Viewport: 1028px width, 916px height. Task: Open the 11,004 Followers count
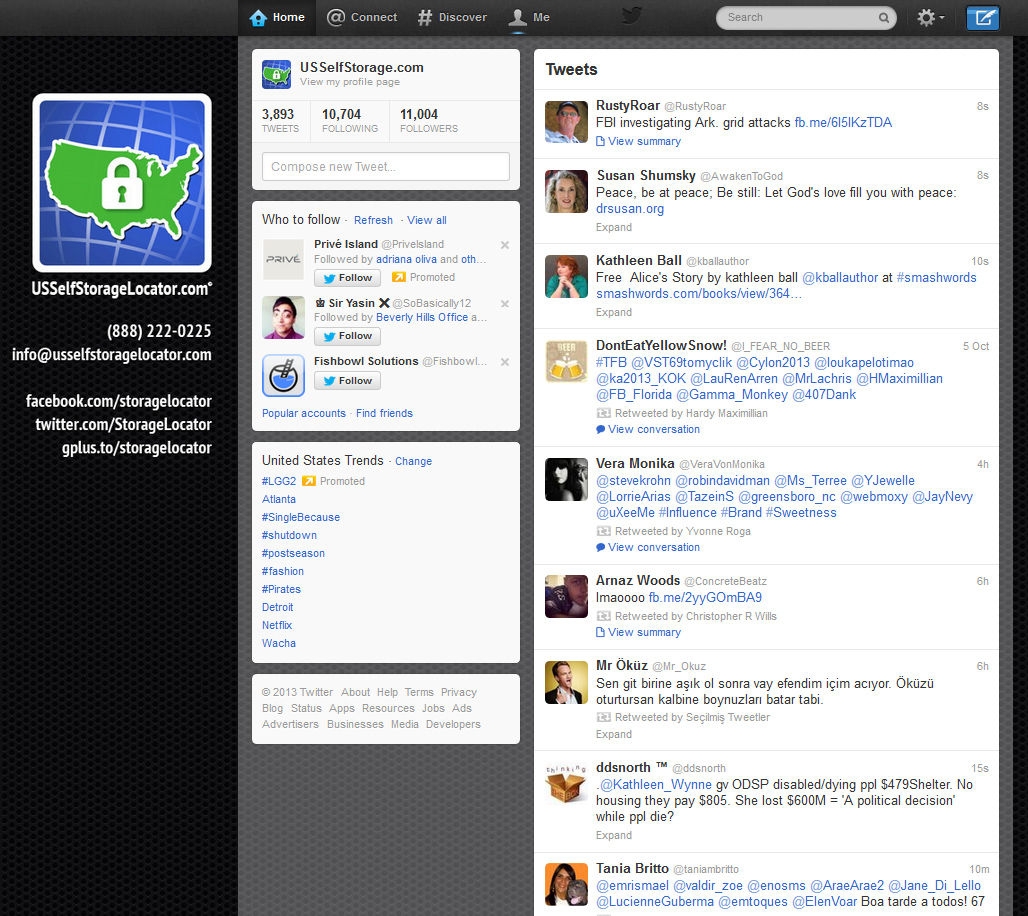point(429,121)
